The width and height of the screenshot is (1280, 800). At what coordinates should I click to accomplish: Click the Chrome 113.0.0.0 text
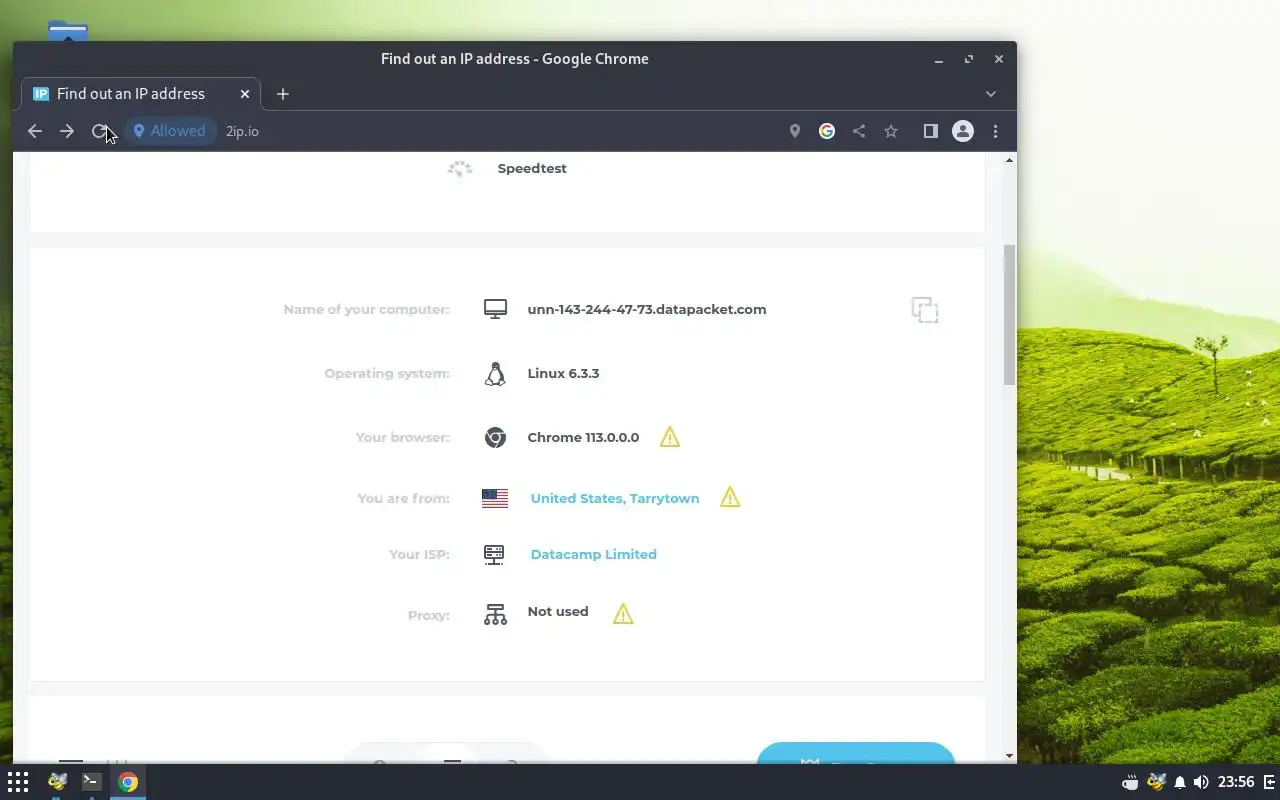pyautogui.click(x=583, y=437)
